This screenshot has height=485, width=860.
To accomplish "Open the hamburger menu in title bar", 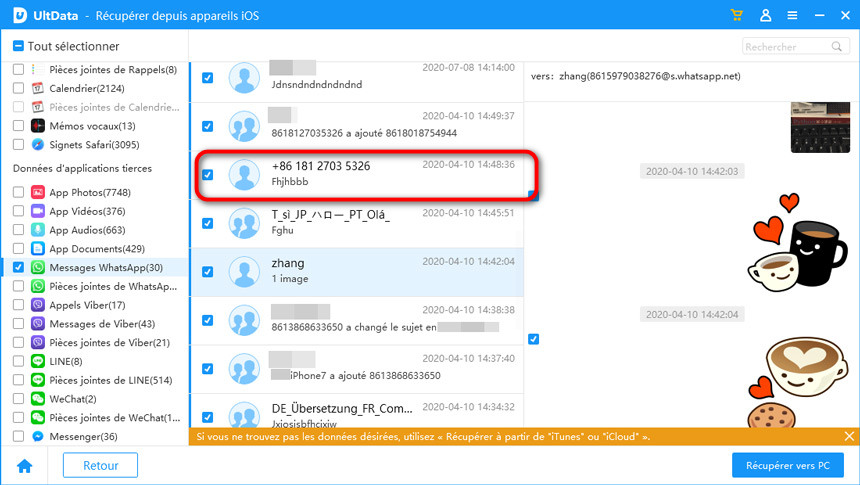I will click(x=792, y=15).
